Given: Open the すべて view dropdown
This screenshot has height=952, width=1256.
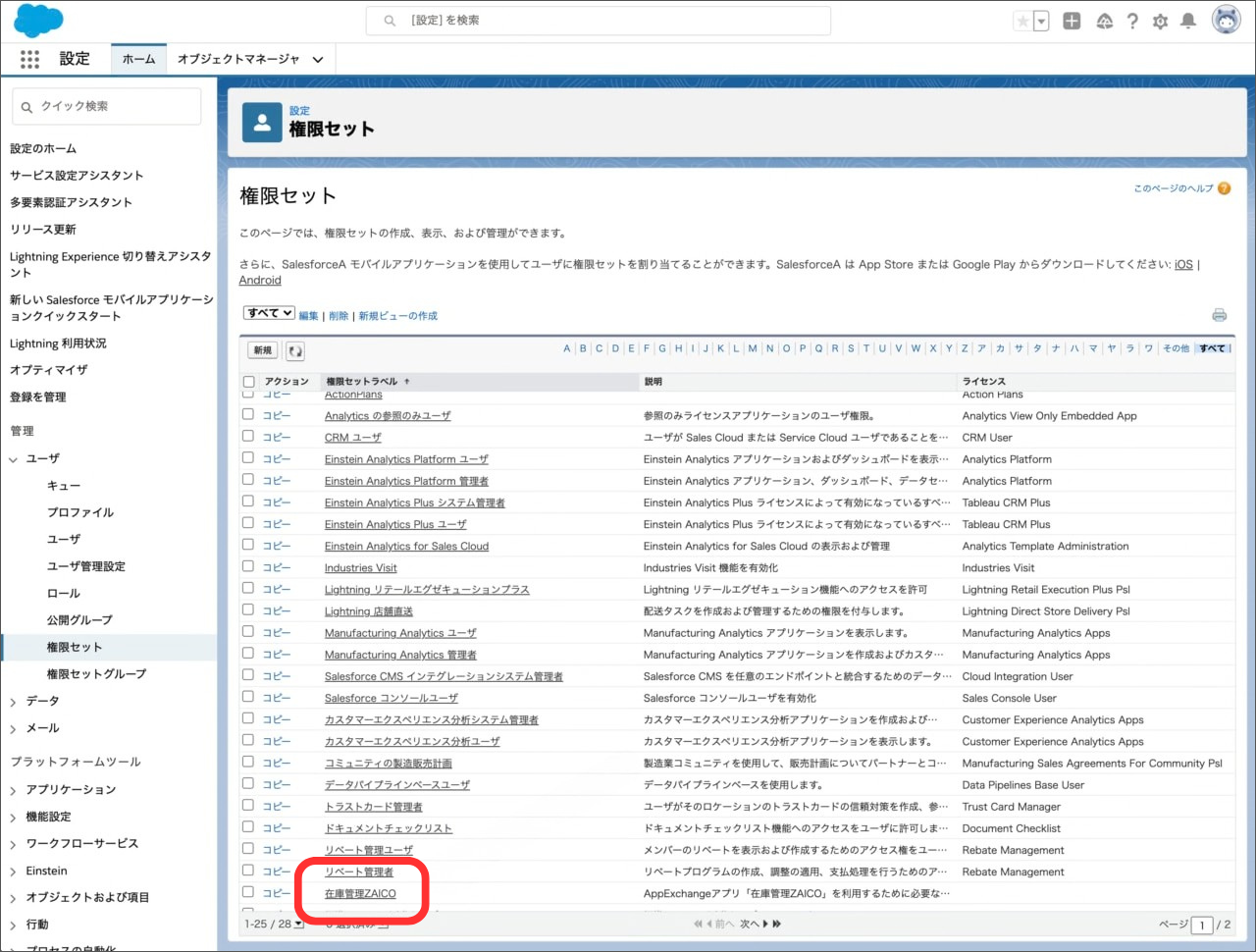Looking at the screenshot, I should 269,313.
